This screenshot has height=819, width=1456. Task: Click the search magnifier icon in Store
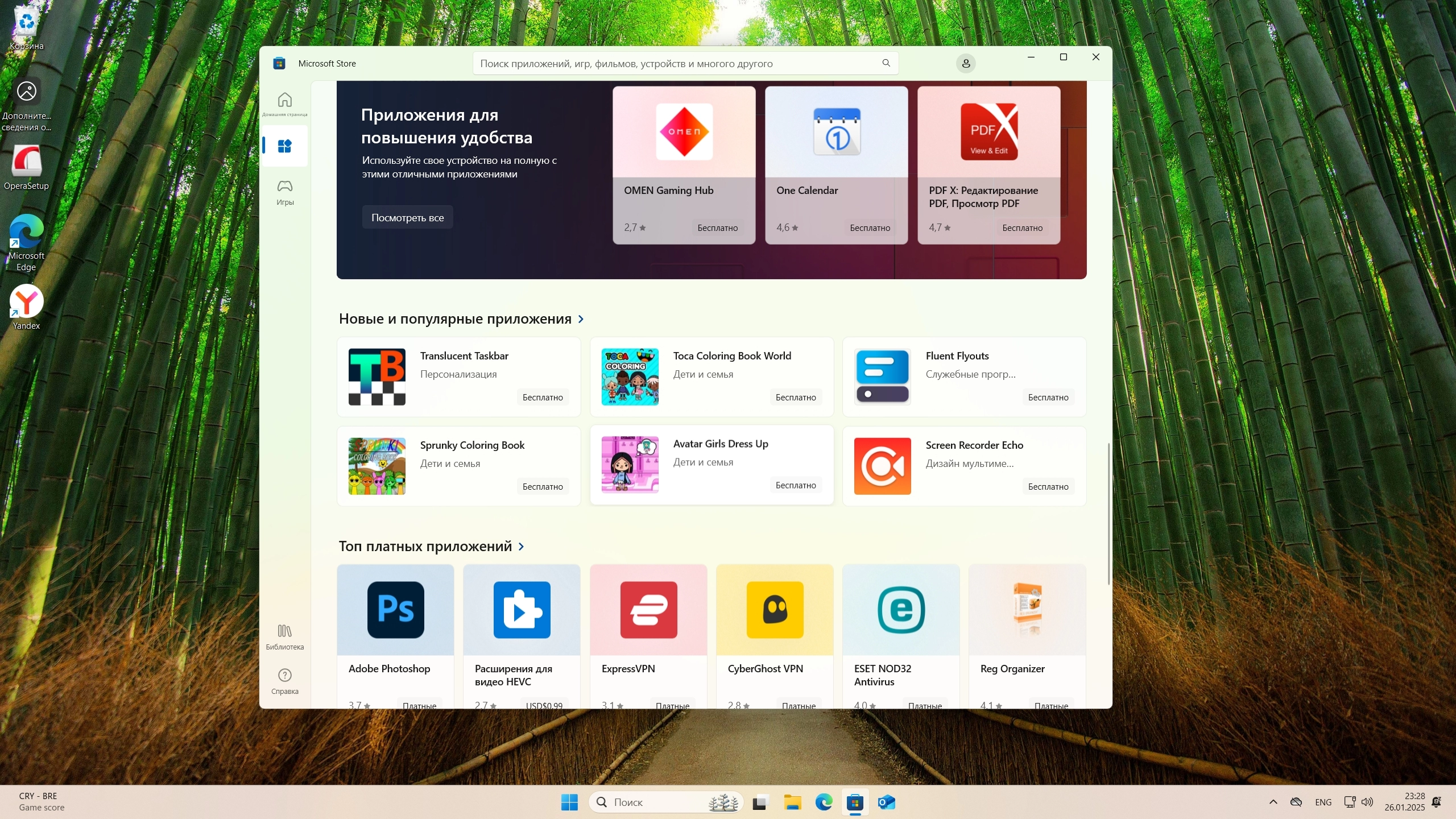point(886,63)
